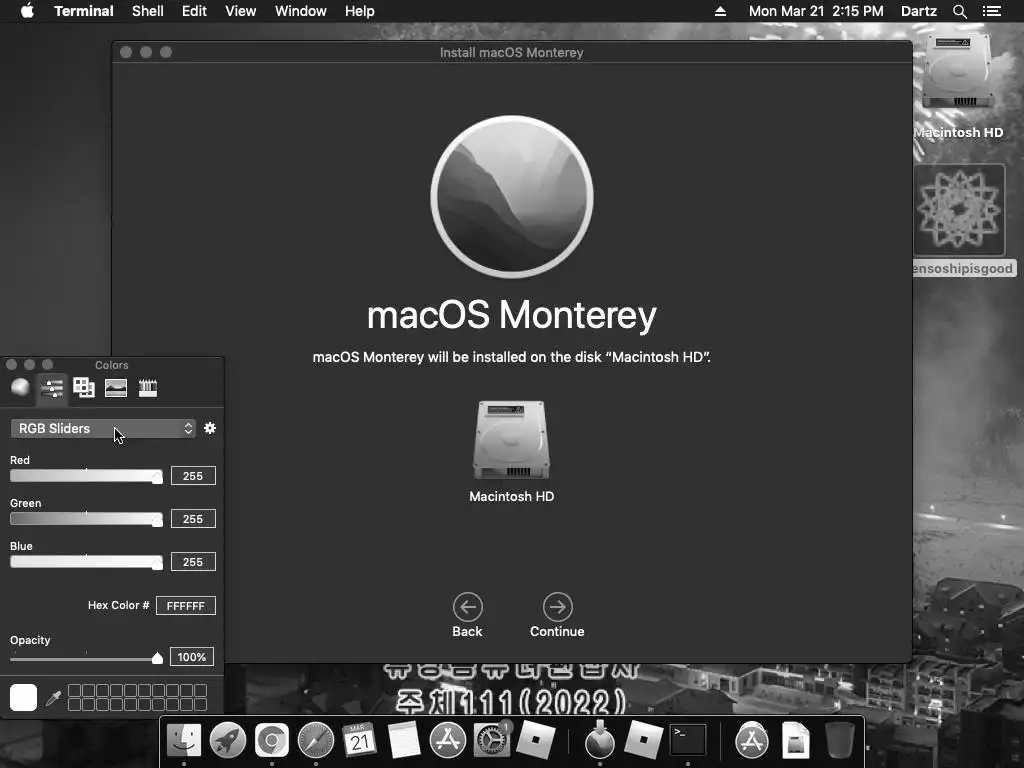Open Notification Center list icon
The width and height of the screenshot is (1024, 768).
pyautogui.click(x=992, y=11)
